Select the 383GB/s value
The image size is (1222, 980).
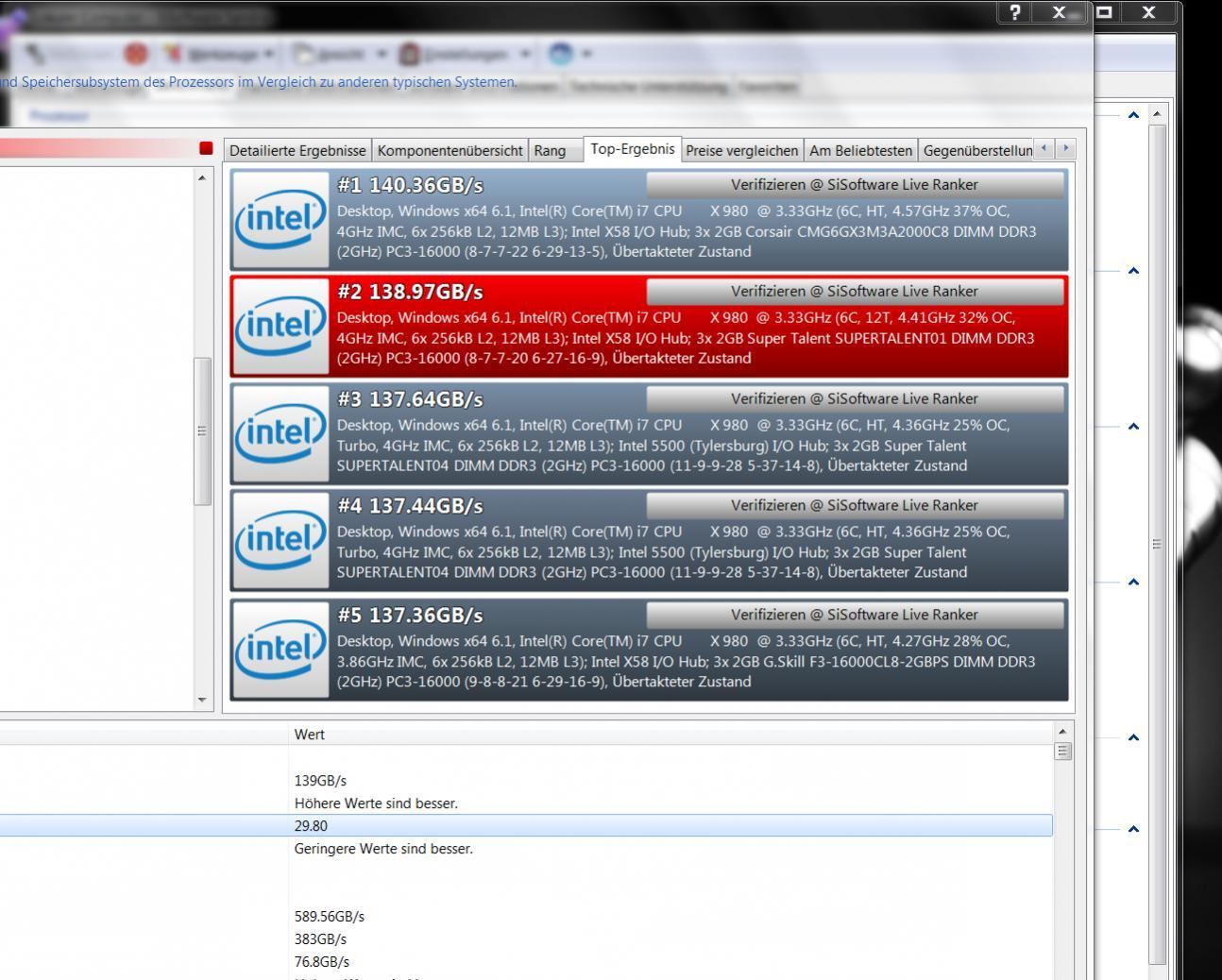[320, 939]
